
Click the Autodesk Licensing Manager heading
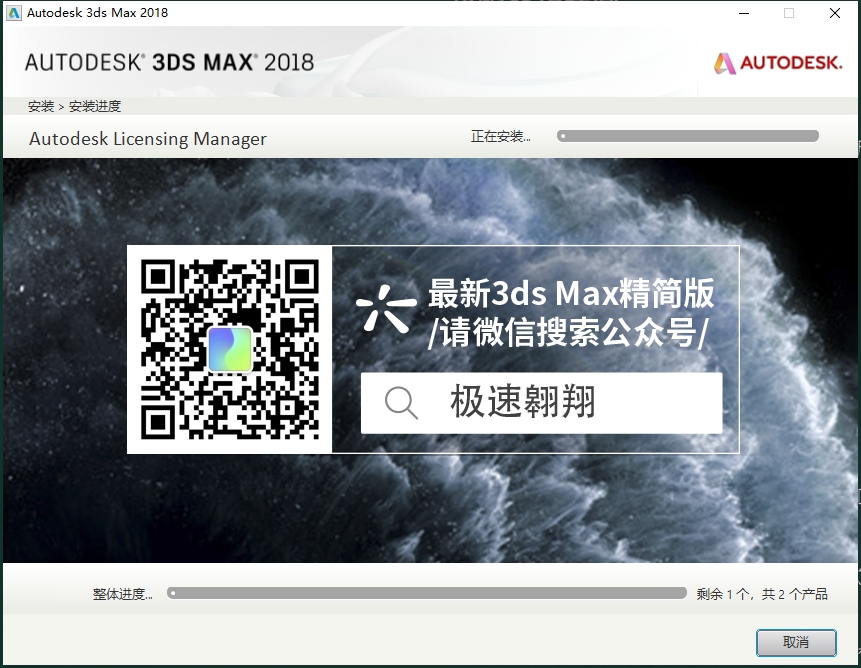pos(147,138)
